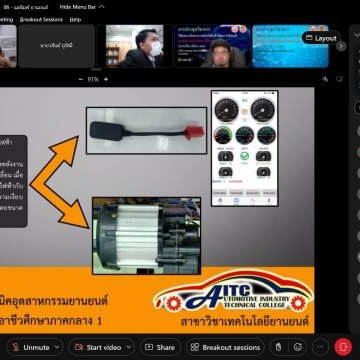The width and height of the screenshot is (360, 360).
Task: Open the Breakout Sessions menu
Action: coord(41,19)
